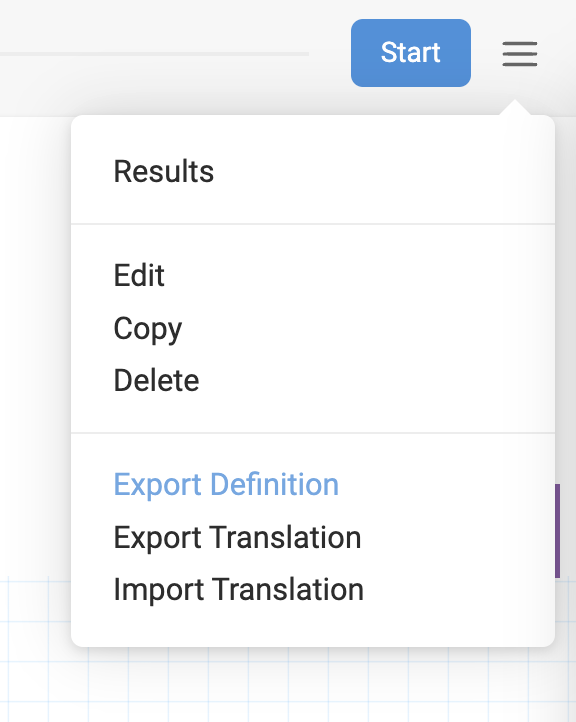
Task: Select the Copy menu entry
Action: (x=148, y=329)
